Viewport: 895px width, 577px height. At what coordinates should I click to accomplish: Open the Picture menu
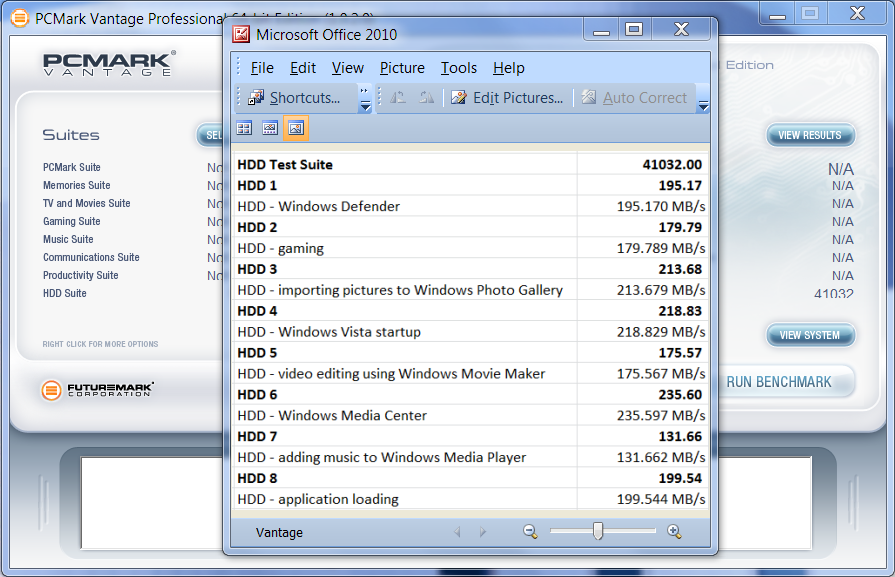click(x=402, y=68)
